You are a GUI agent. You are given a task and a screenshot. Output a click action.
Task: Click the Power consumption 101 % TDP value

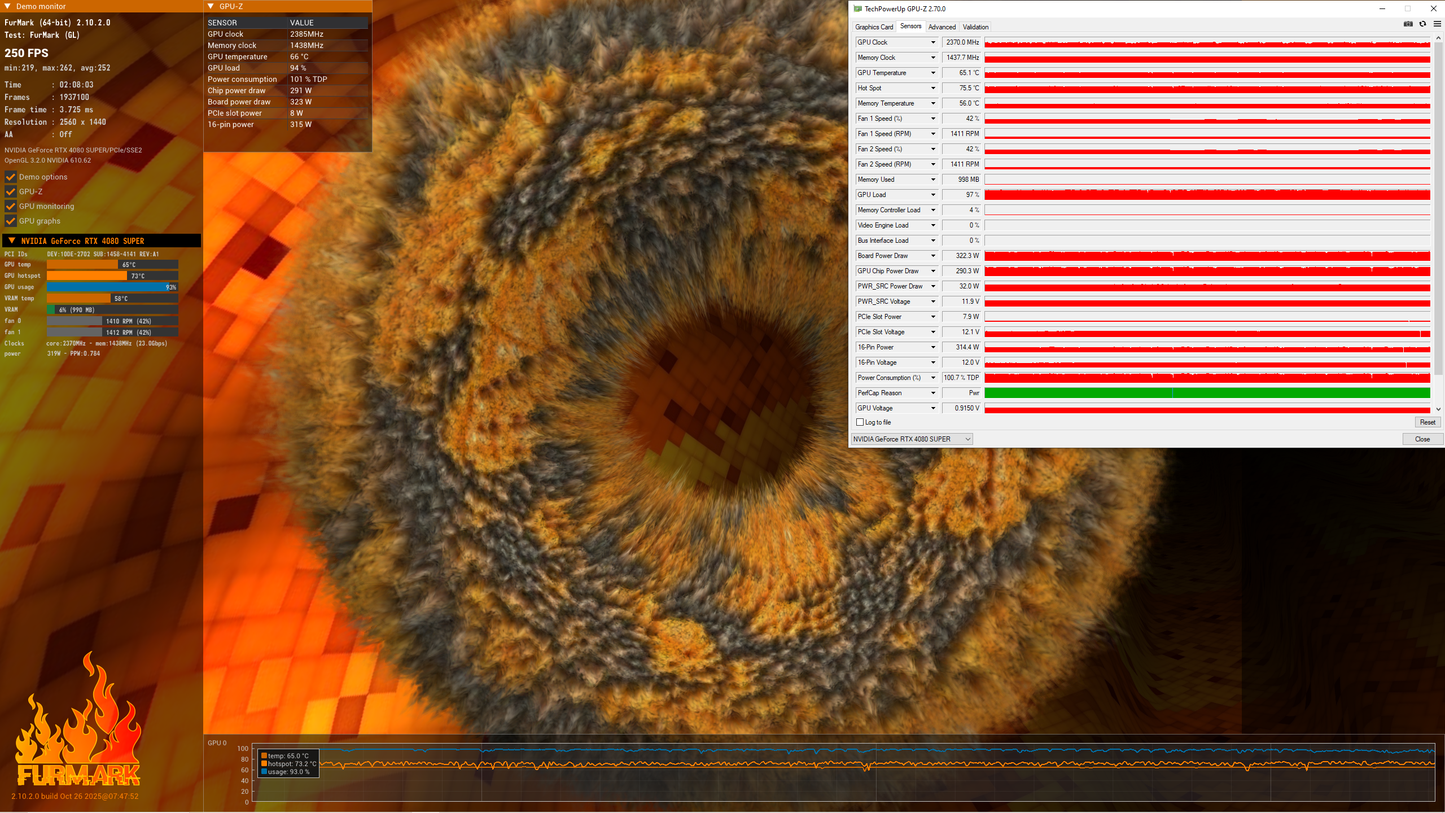(309, 79)
